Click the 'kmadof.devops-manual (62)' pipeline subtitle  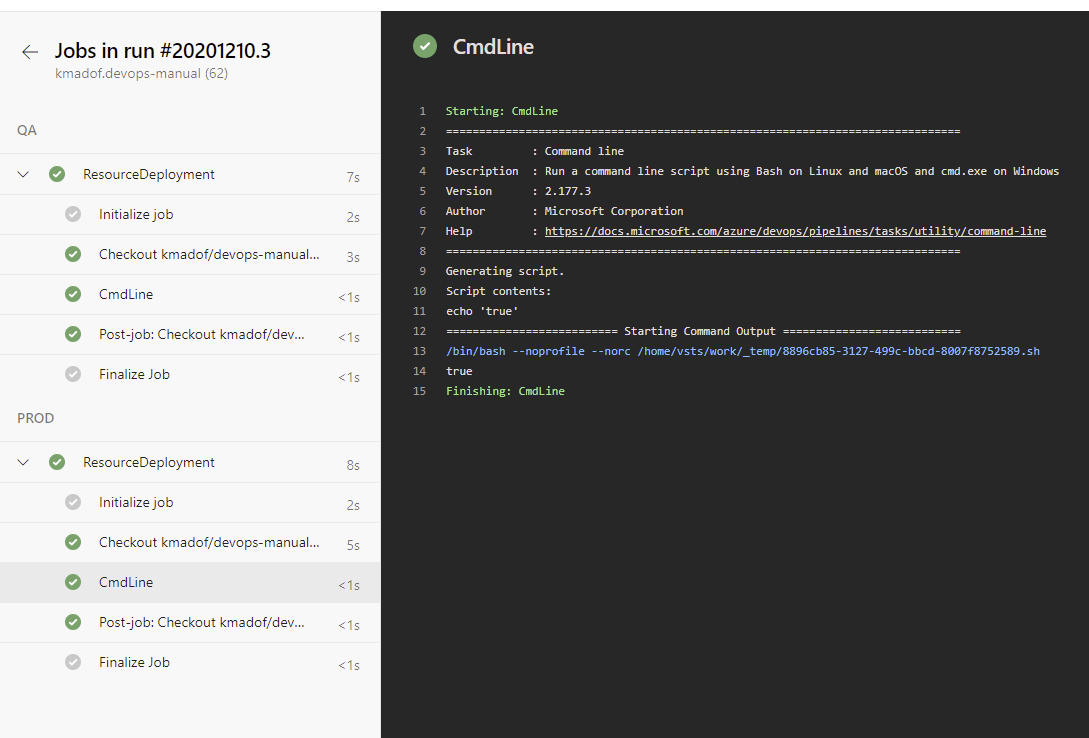click(x=141, y=74)
